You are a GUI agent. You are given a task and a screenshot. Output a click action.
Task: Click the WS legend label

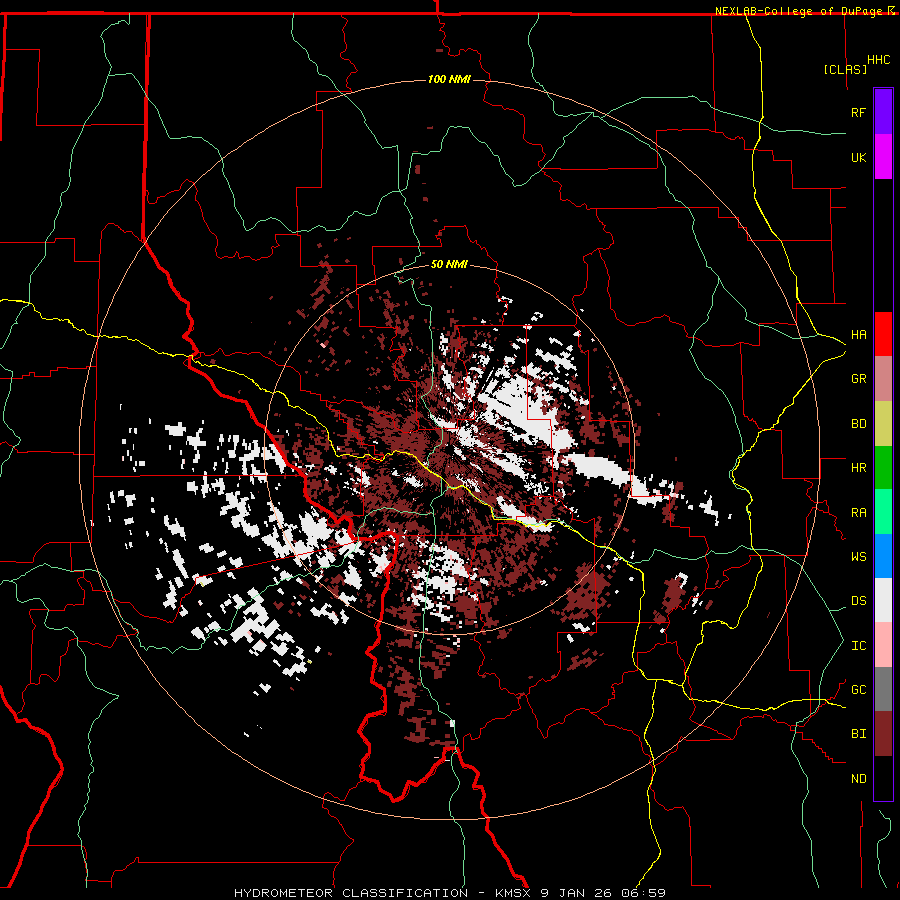(858, 557)
